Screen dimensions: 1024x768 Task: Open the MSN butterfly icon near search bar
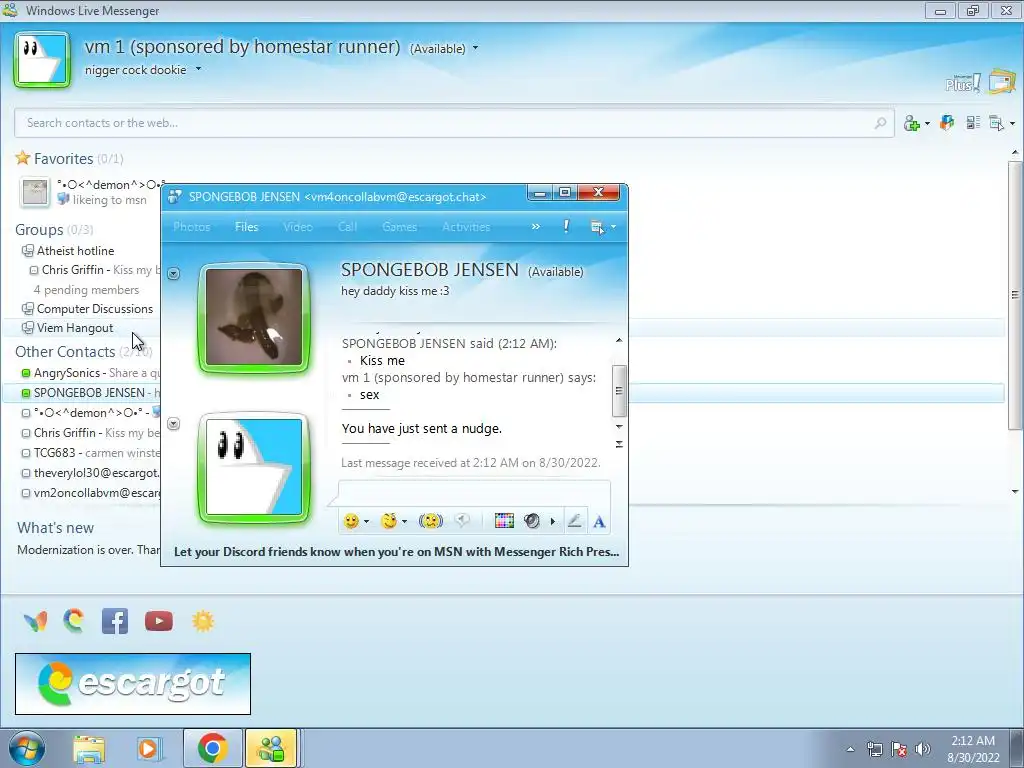947,123
